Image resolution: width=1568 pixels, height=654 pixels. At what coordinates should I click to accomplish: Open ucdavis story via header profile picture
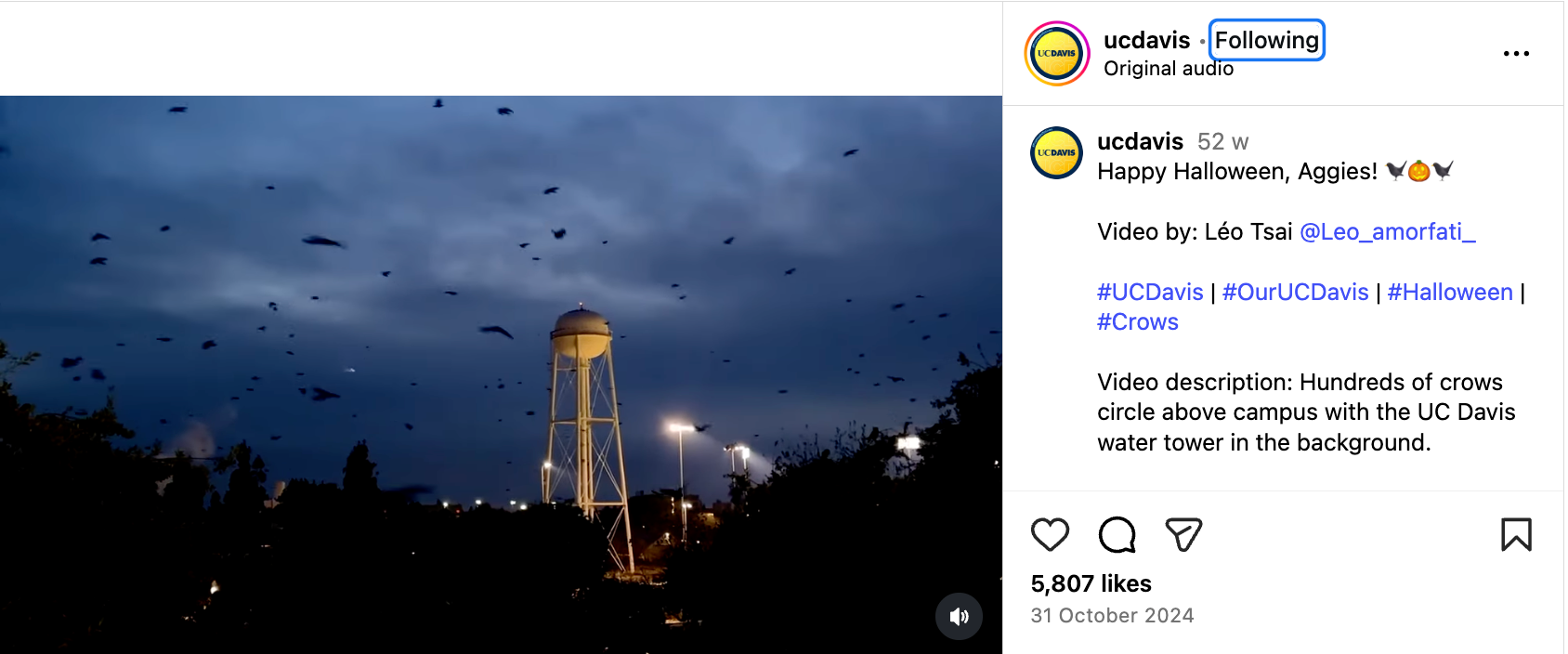[1056, 54]
